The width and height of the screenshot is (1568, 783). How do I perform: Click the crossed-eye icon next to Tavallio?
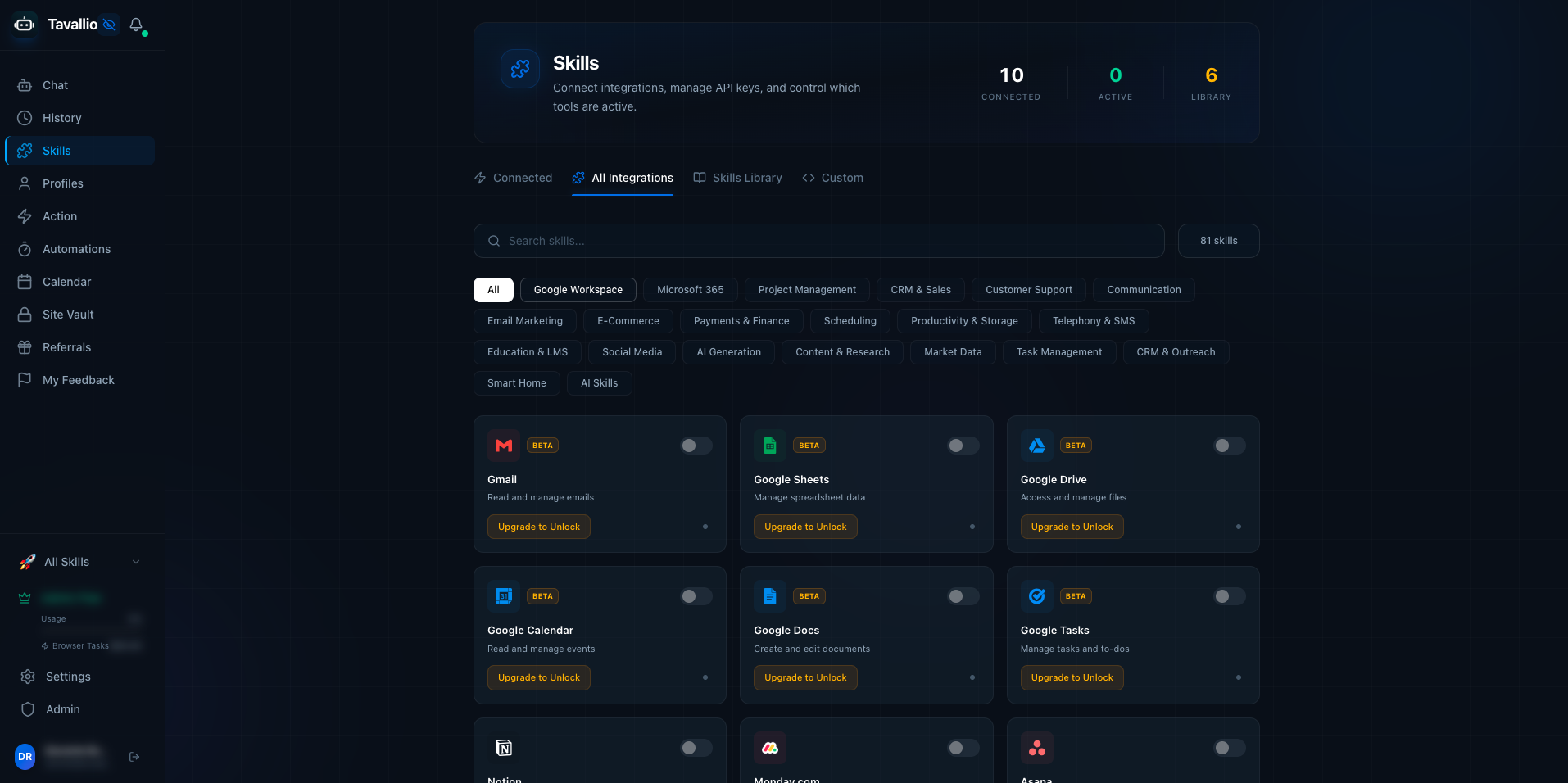tap(109, 25)
